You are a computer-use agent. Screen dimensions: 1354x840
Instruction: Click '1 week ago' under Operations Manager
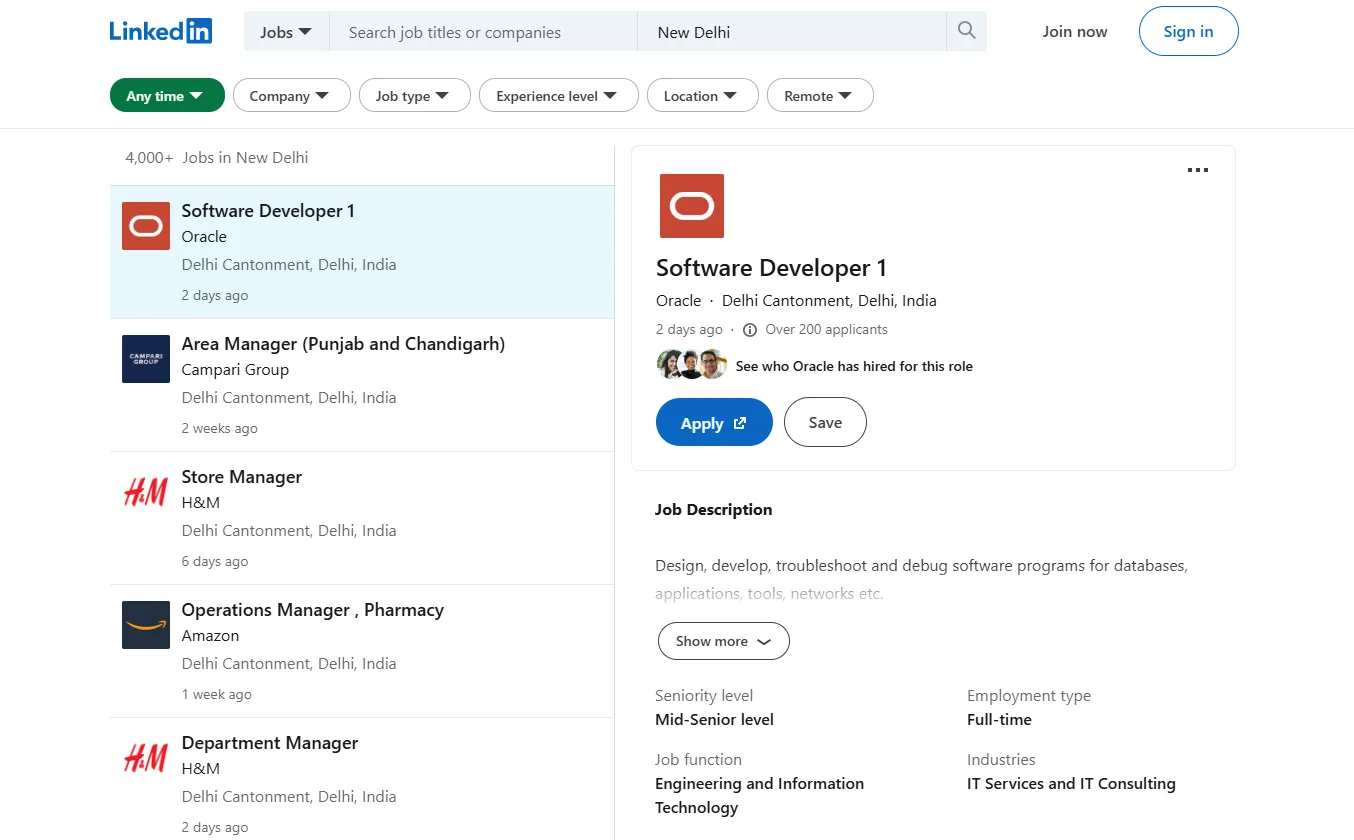click(217, 694)
